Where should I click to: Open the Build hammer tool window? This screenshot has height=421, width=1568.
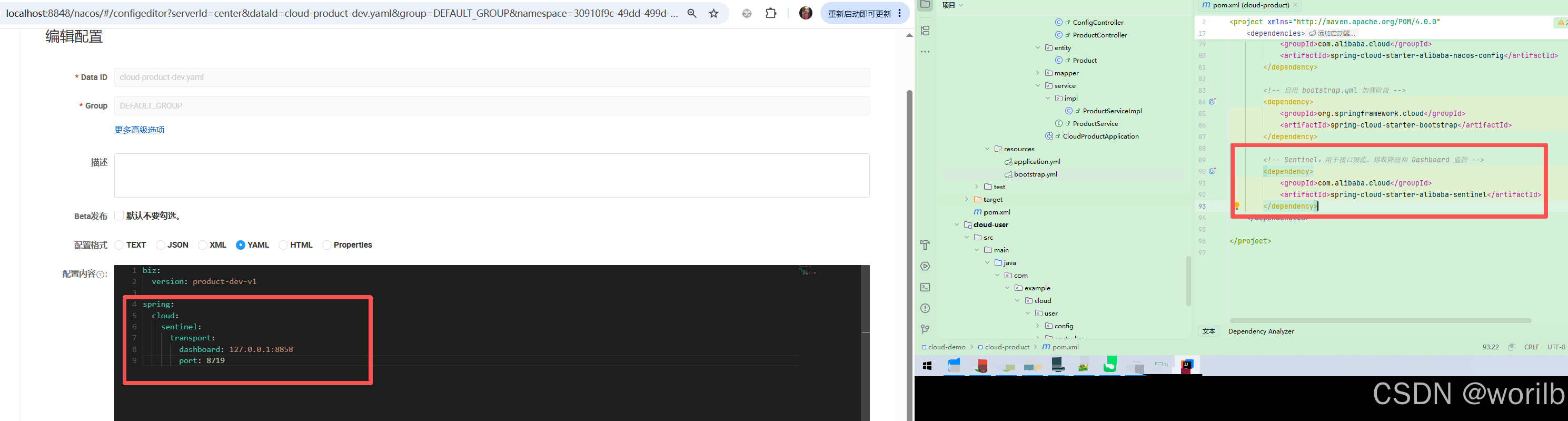(925, 245)
